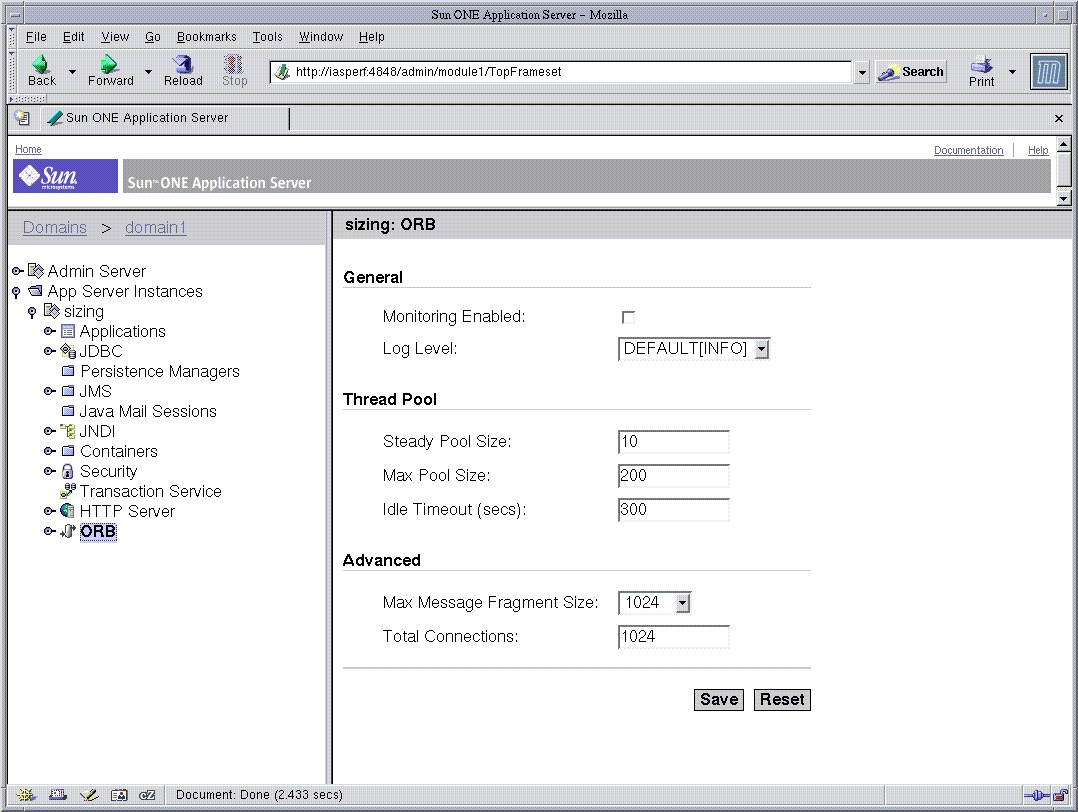Click the ORB node icon
This screenshot has width=1078, height=812.
coord(67,531)
